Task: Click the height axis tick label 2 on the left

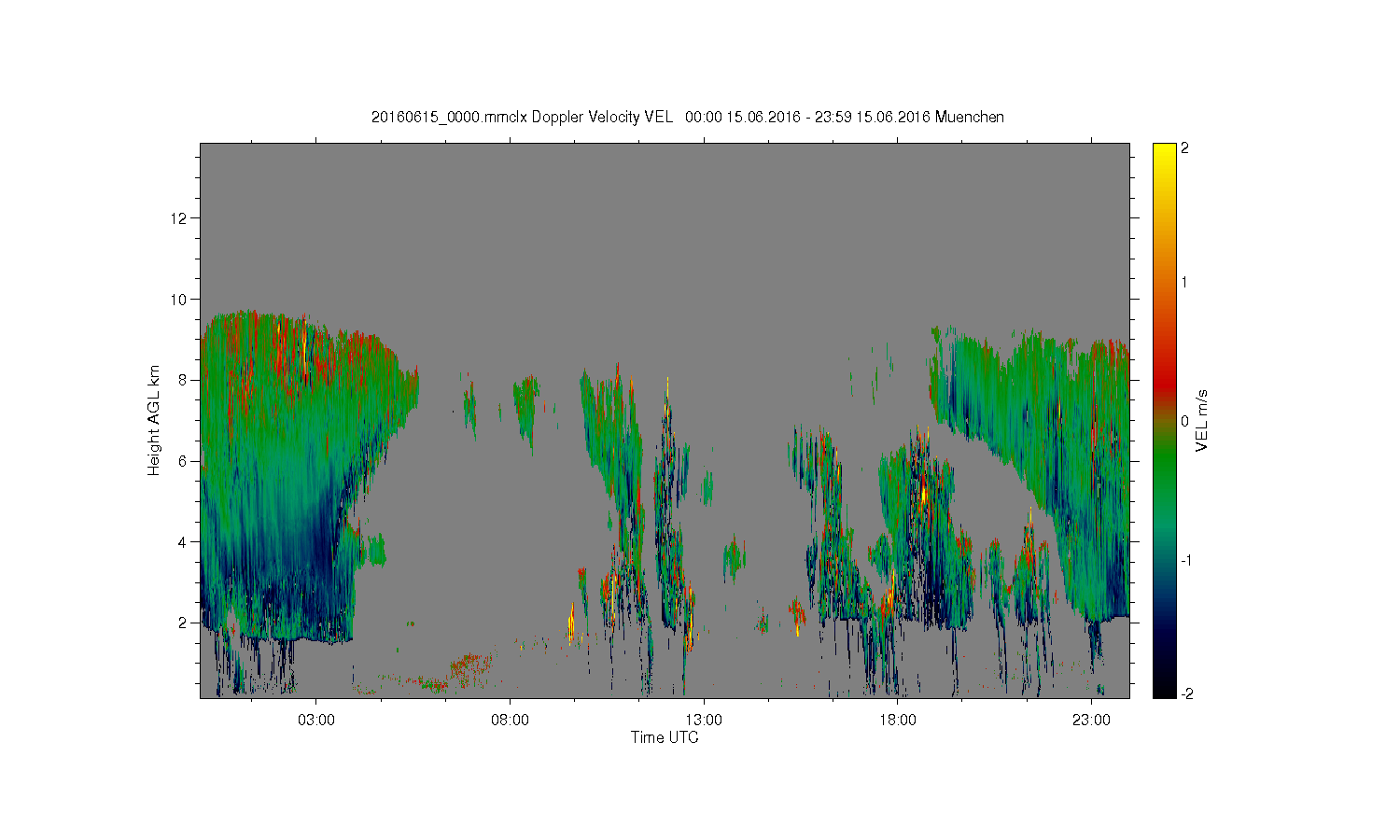Action: point(184,623)
